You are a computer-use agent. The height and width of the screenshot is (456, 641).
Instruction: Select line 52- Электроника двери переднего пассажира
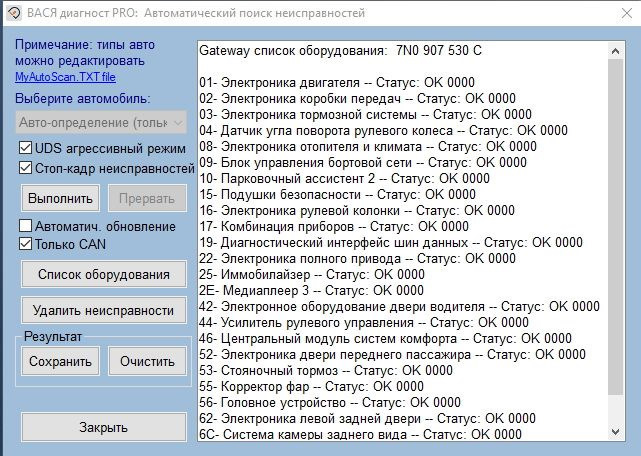click(x=392, y=355)
